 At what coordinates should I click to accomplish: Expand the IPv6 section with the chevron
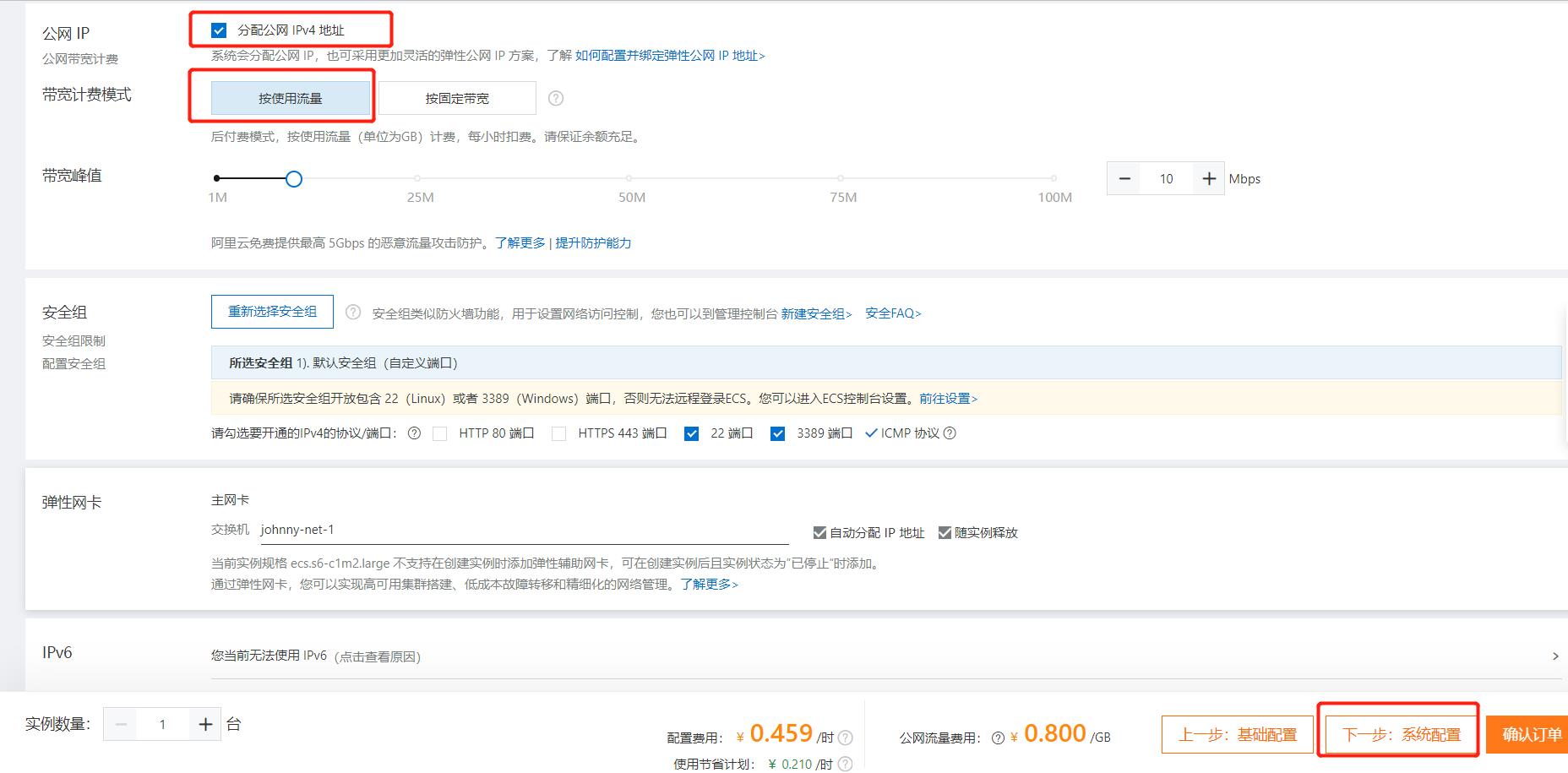(1555, 656)
